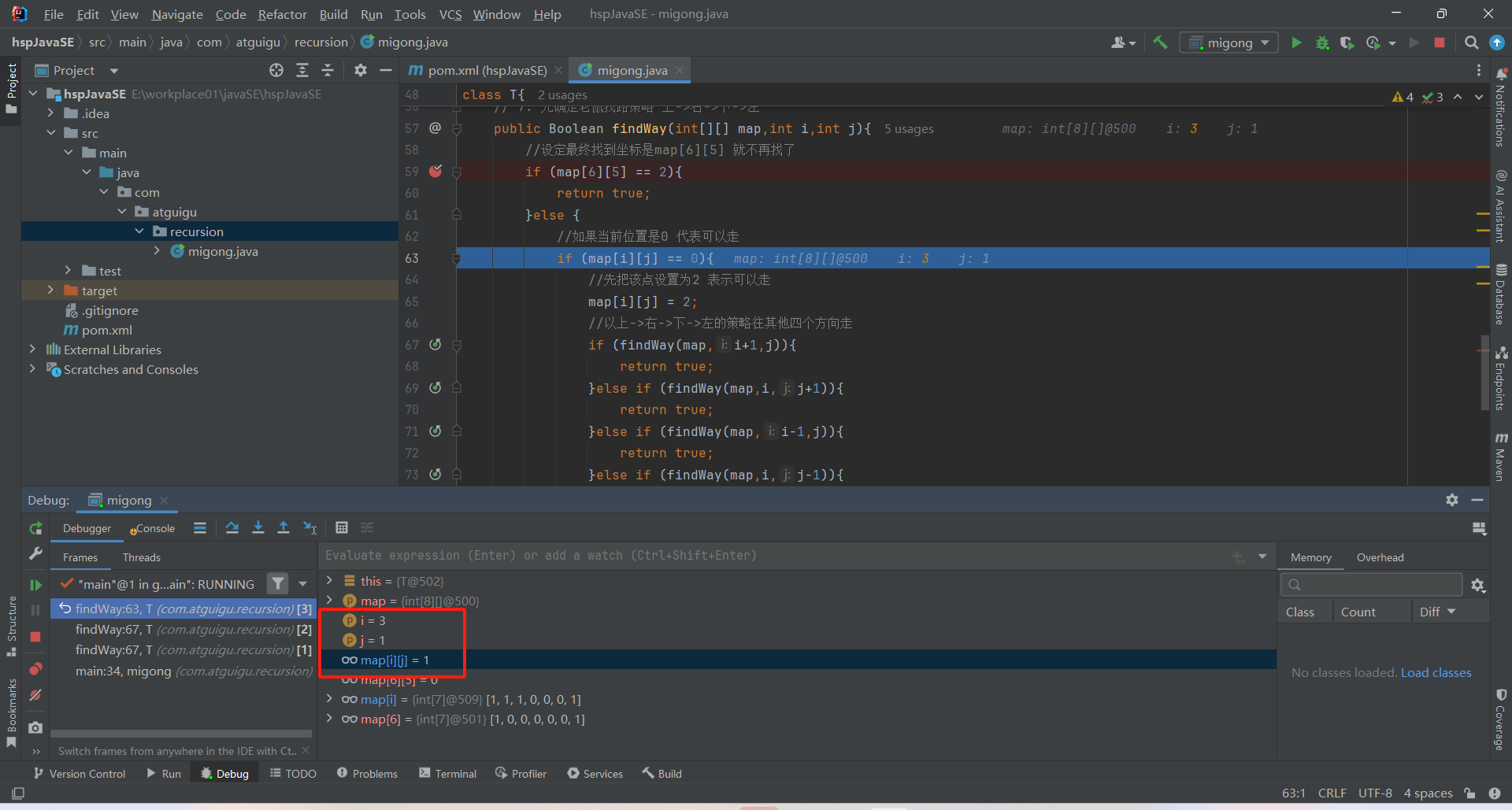Click the Step Into debugger icon
The image size is (1512, 810).
(258, 528)
